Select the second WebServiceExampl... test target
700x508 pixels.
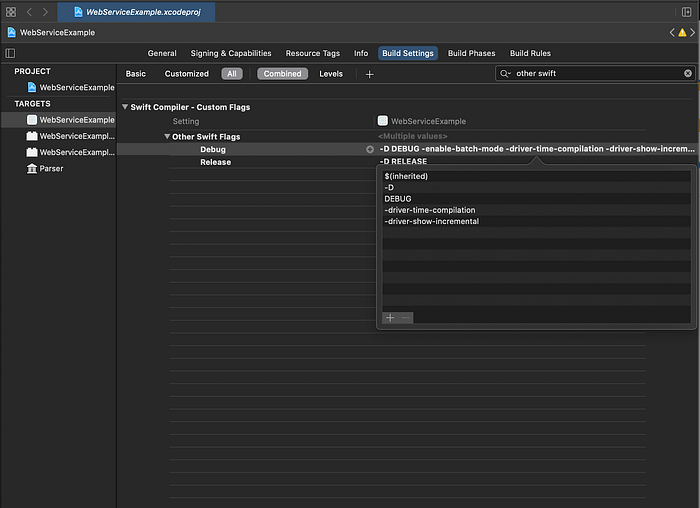click(70, 152)
